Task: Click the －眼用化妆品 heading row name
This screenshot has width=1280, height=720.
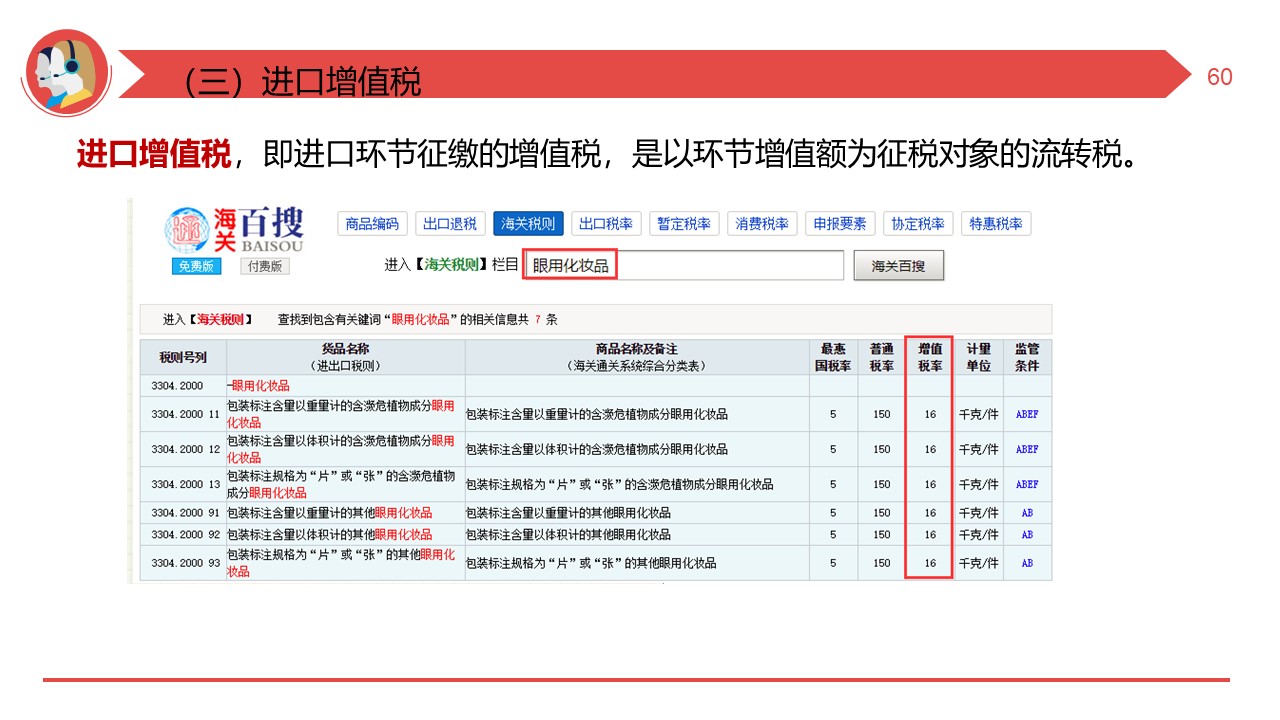Action: coord(259,386)
